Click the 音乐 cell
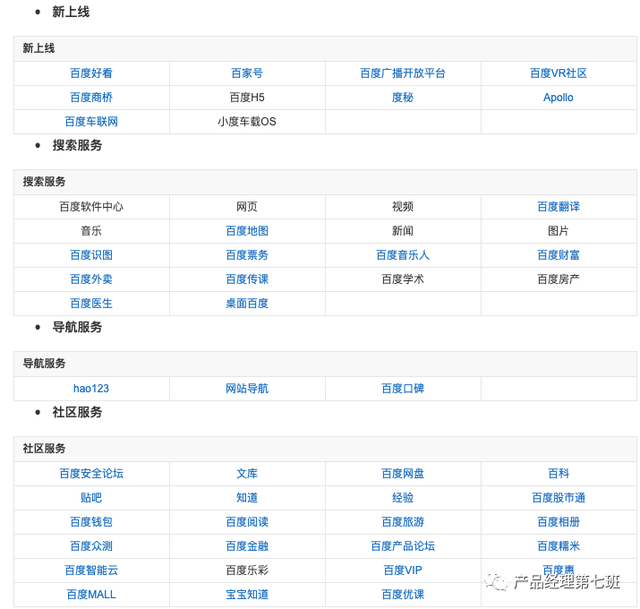Image resolution: width=640 pixels, height=609 pixels. [91, 231]
